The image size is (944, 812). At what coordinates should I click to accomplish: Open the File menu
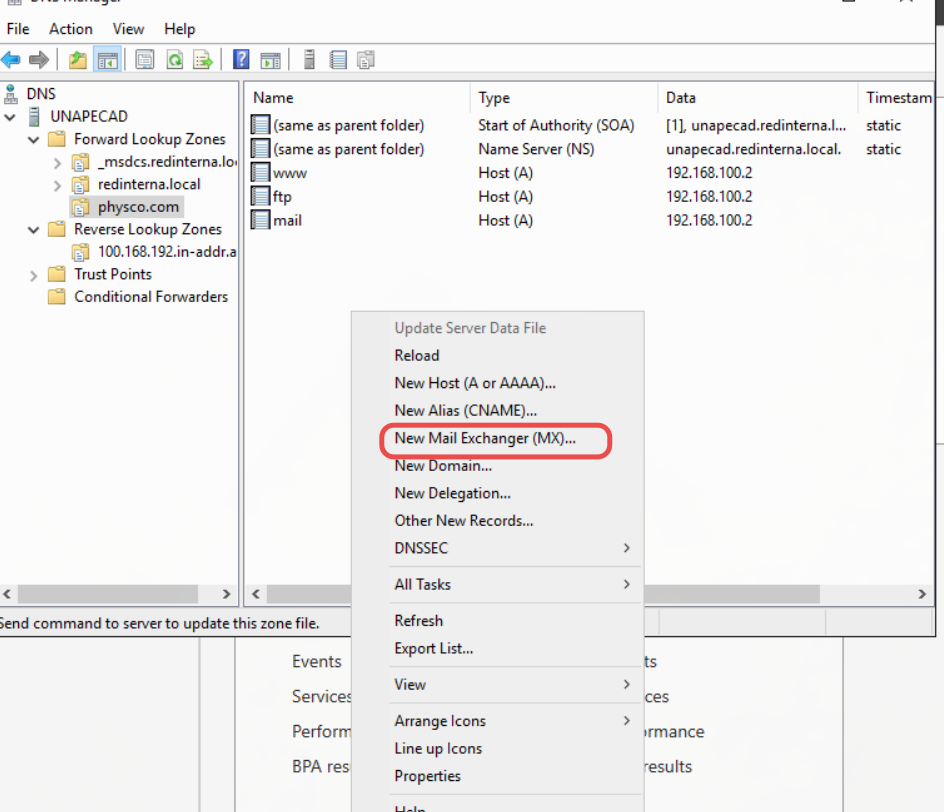coord(17,29)
